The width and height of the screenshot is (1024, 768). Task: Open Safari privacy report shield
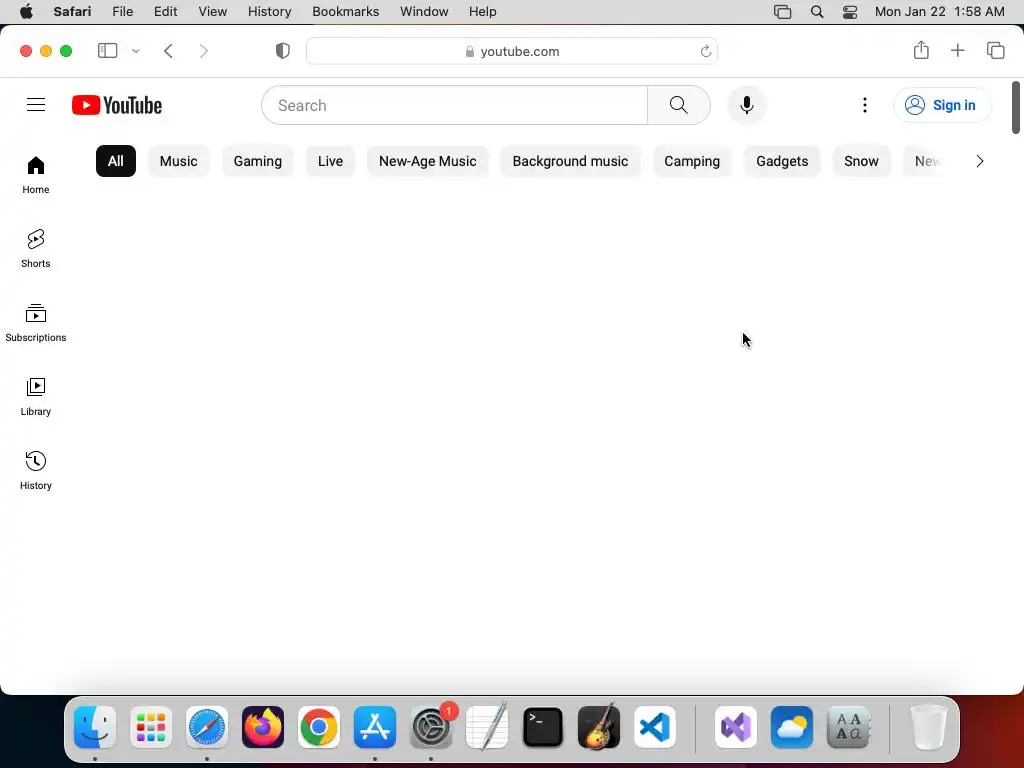pyautogui.click(x=283, y=51)
